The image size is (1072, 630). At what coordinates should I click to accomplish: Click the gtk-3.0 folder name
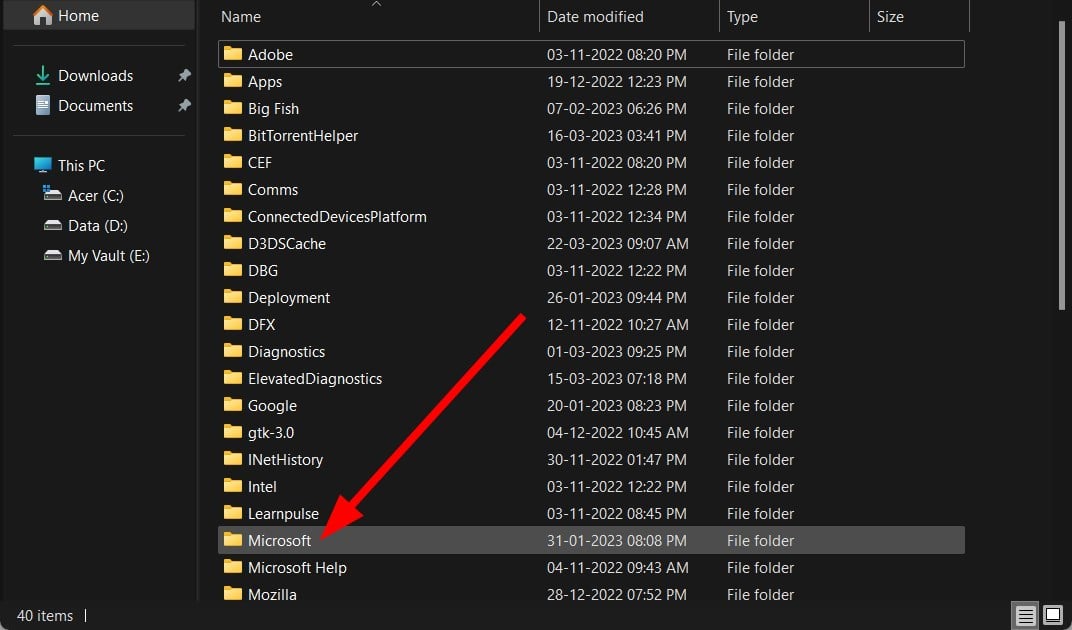click(x=271, y=433)
